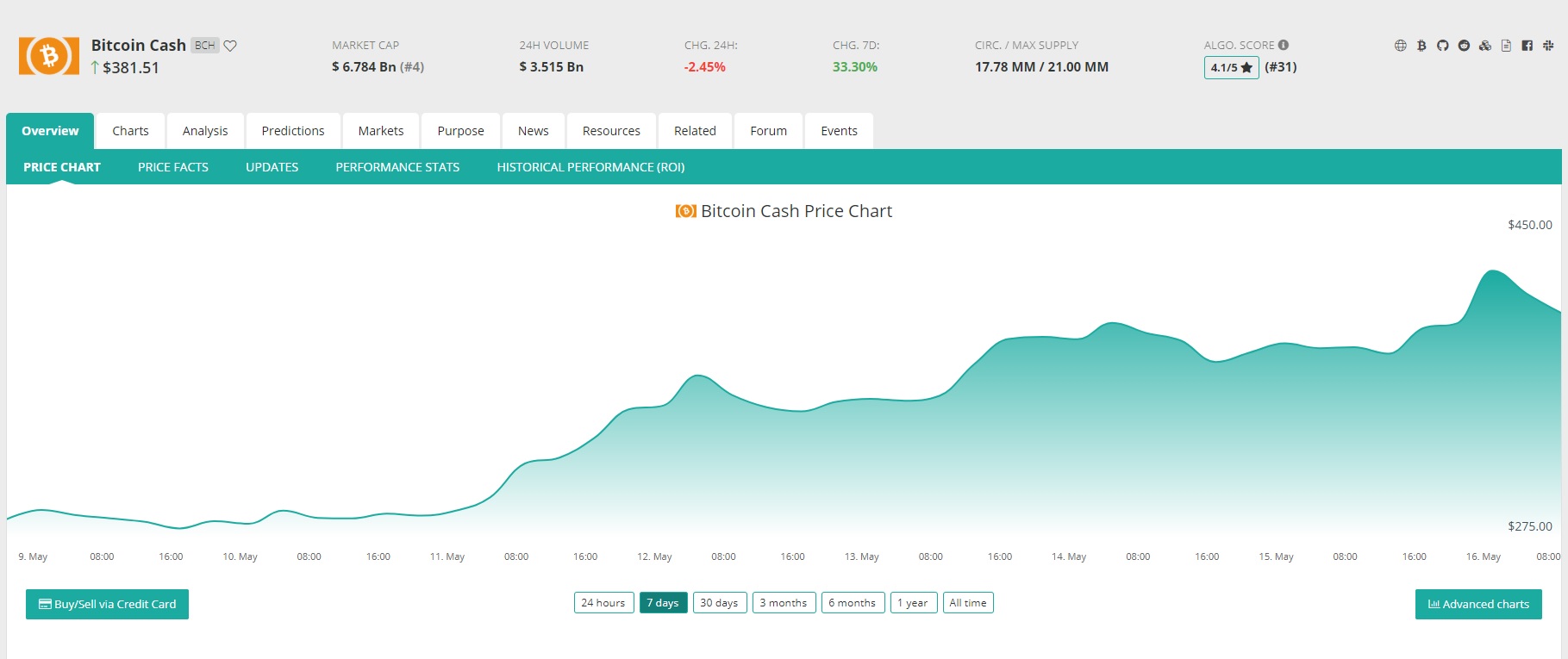
Task: Click the orange Bitcoin Cash logo
Action: click(48, 56)
